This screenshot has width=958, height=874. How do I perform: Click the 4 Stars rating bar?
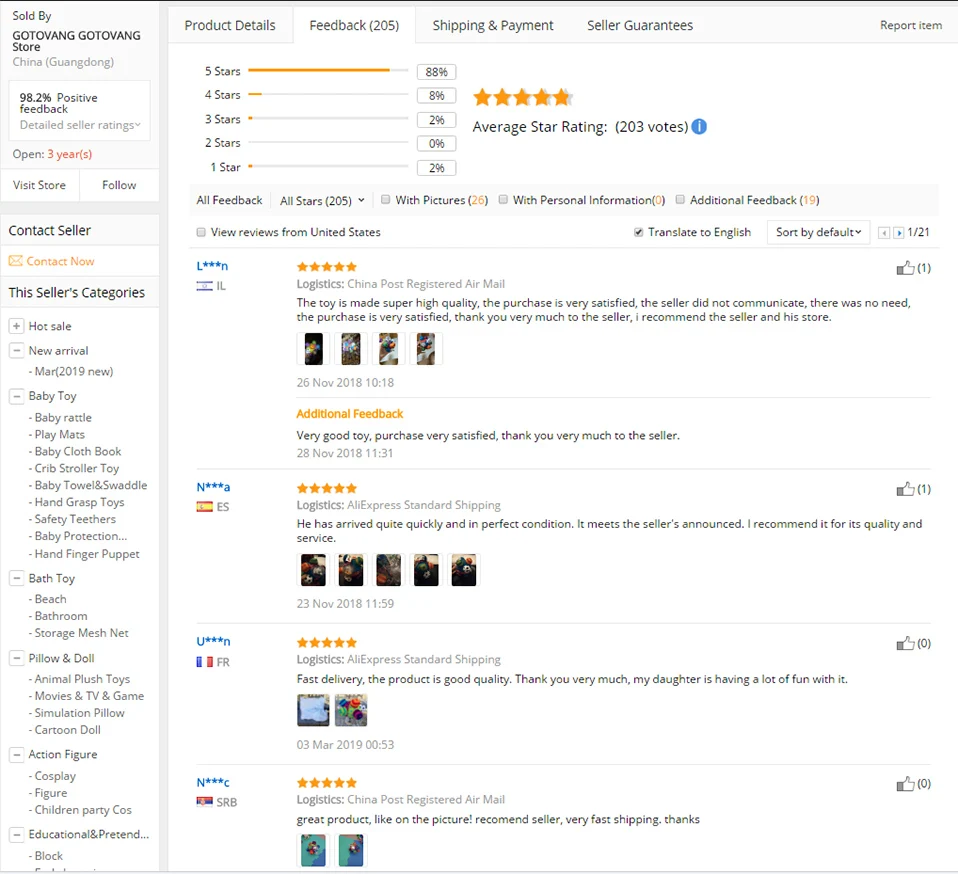(328, 95)
